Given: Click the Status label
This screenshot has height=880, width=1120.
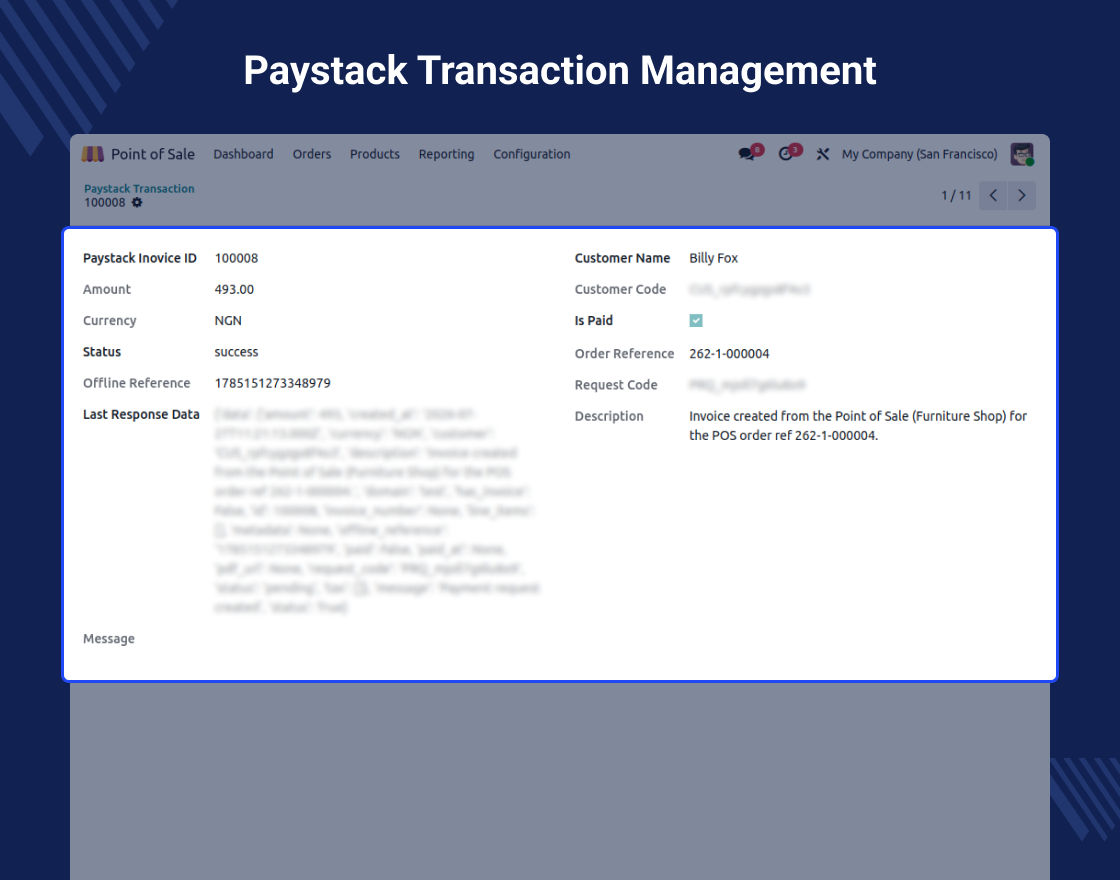Looking at the screenshot, I should point(102,352).
